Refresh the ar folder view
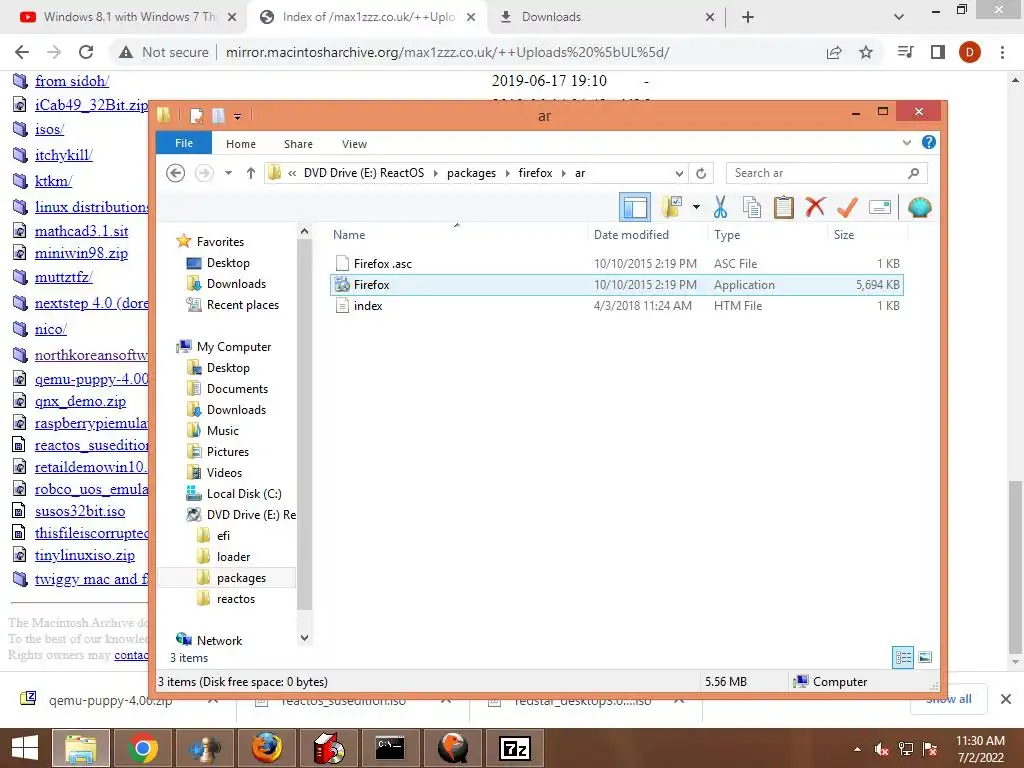Viewport: 1024px width, 768px height. click(x=701, y=174)
